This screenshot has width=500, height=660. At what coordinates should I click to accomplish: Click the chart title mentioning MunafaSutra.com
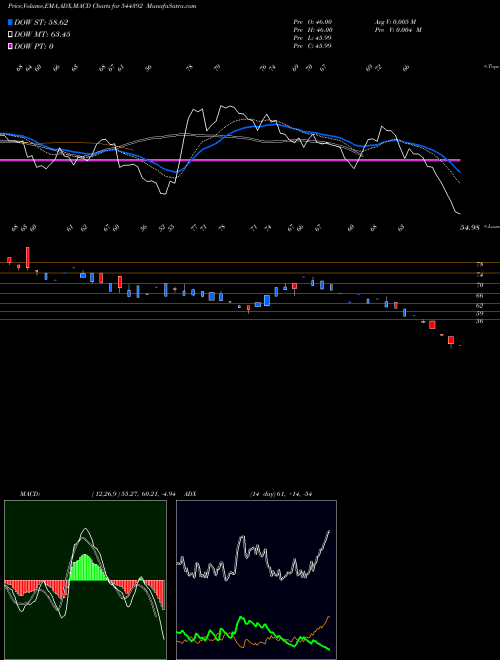(102, 7)
